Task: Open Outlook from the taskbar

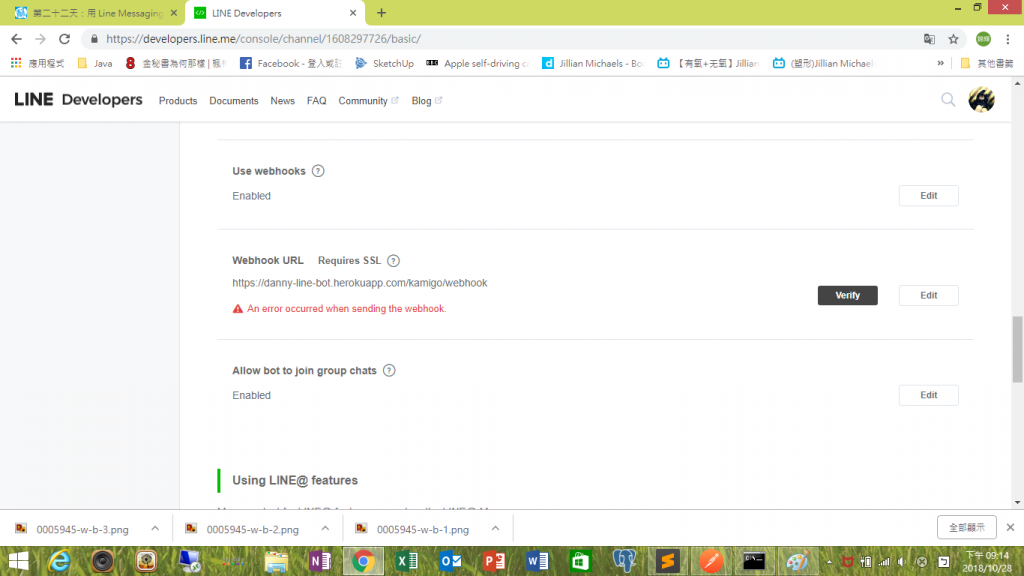Action: click(x=451, y=561)
